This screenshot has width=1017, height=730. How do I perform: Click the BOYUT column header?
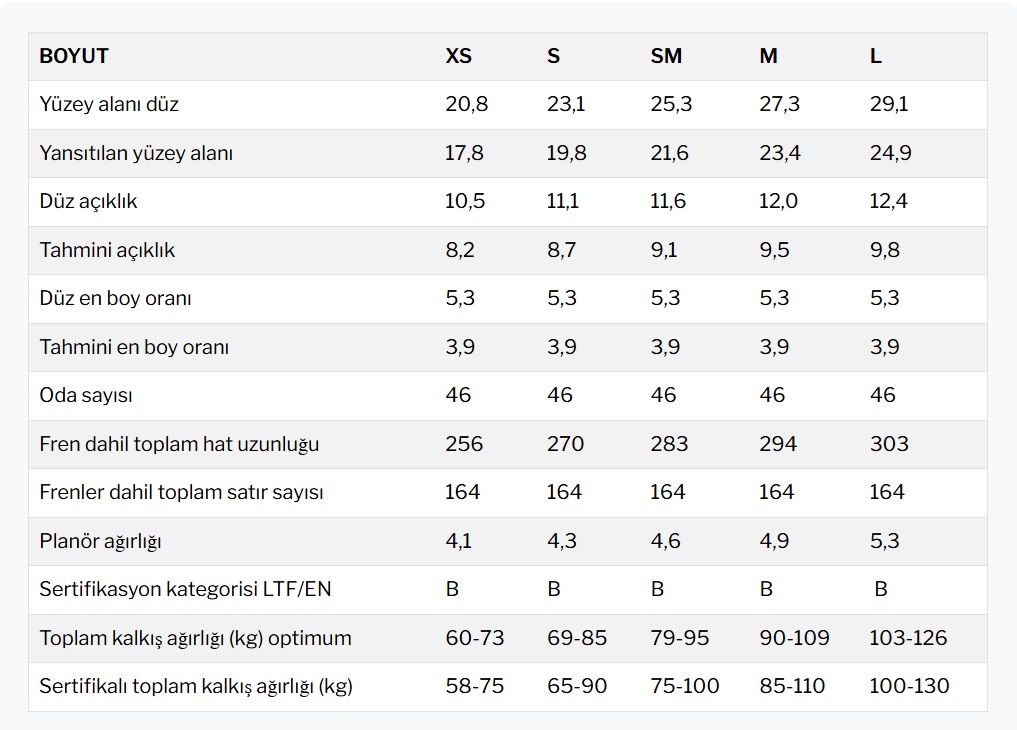click(74, 56)
